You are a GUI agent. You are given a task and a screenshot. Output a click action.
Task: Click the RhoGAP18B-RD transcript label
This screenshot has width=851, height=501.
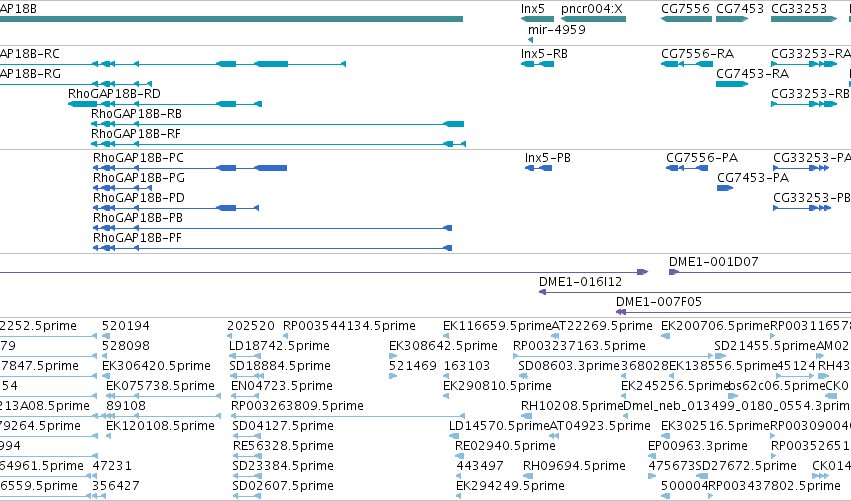(115, 94)
